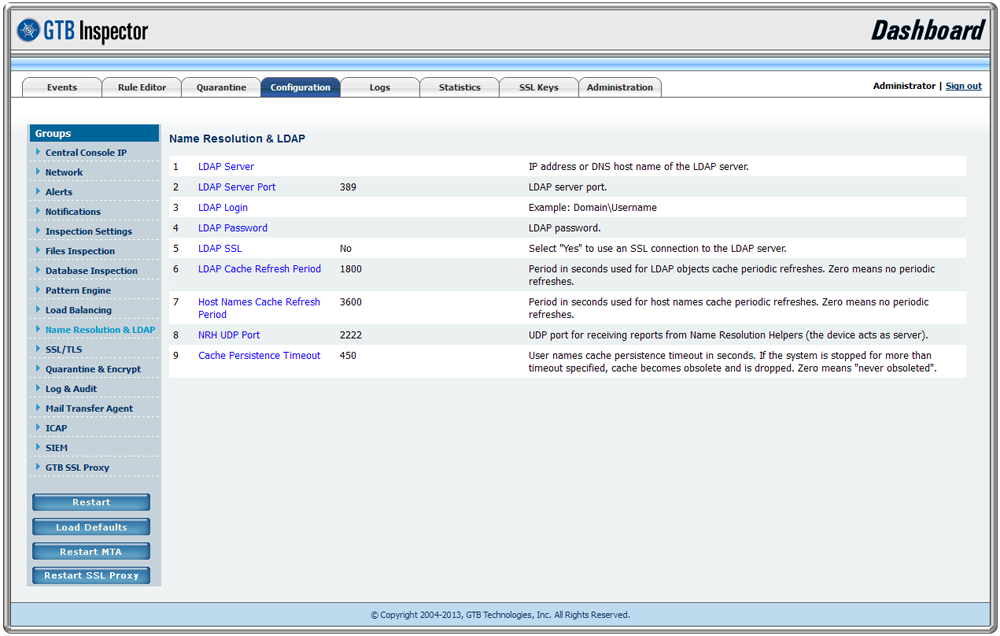Select the Files Inspection group
Image resolution: width=1000 pixels, height=636 pixels.
(x=80, y=251)
